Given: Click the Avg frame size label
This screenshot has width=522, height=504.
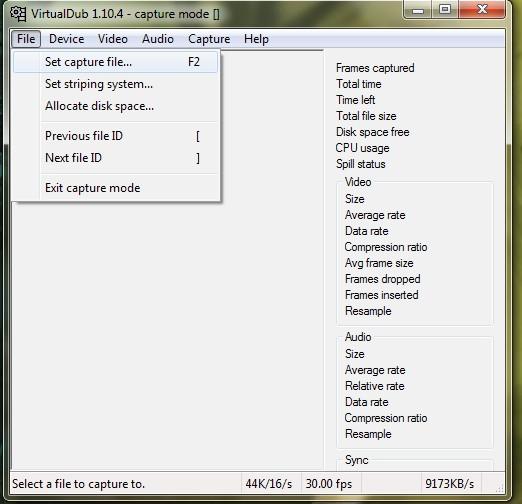Looking at the screenshot, I should click(x=379, y=263).
